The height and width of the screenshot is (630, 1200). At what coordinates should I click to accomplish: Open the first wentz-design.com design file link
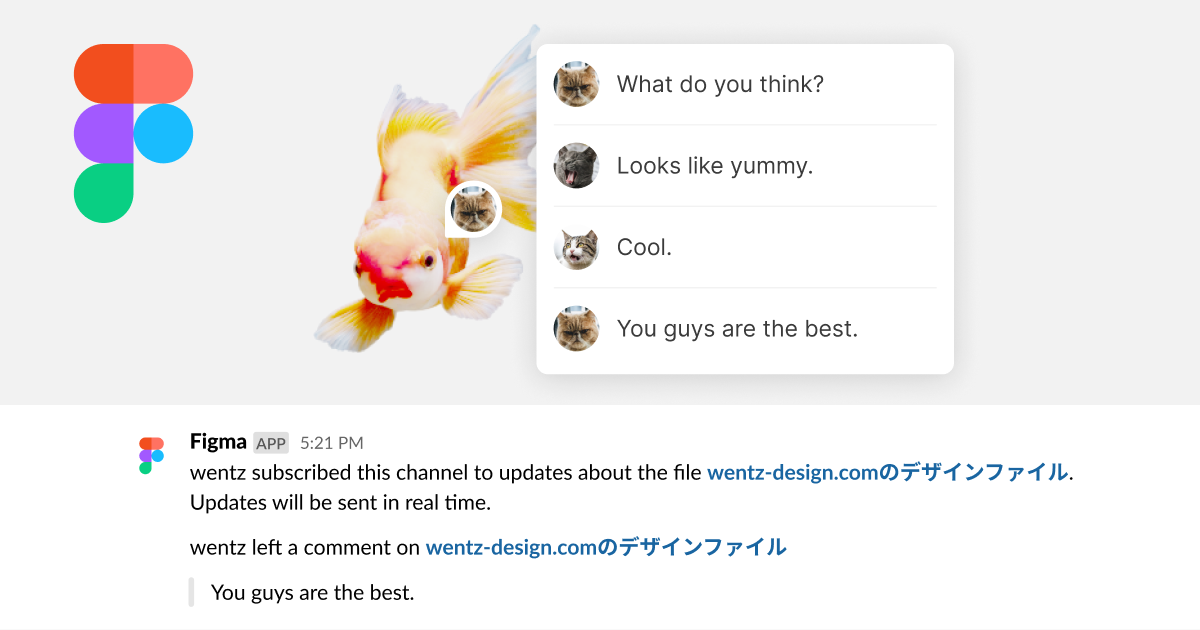click(888, 472)
